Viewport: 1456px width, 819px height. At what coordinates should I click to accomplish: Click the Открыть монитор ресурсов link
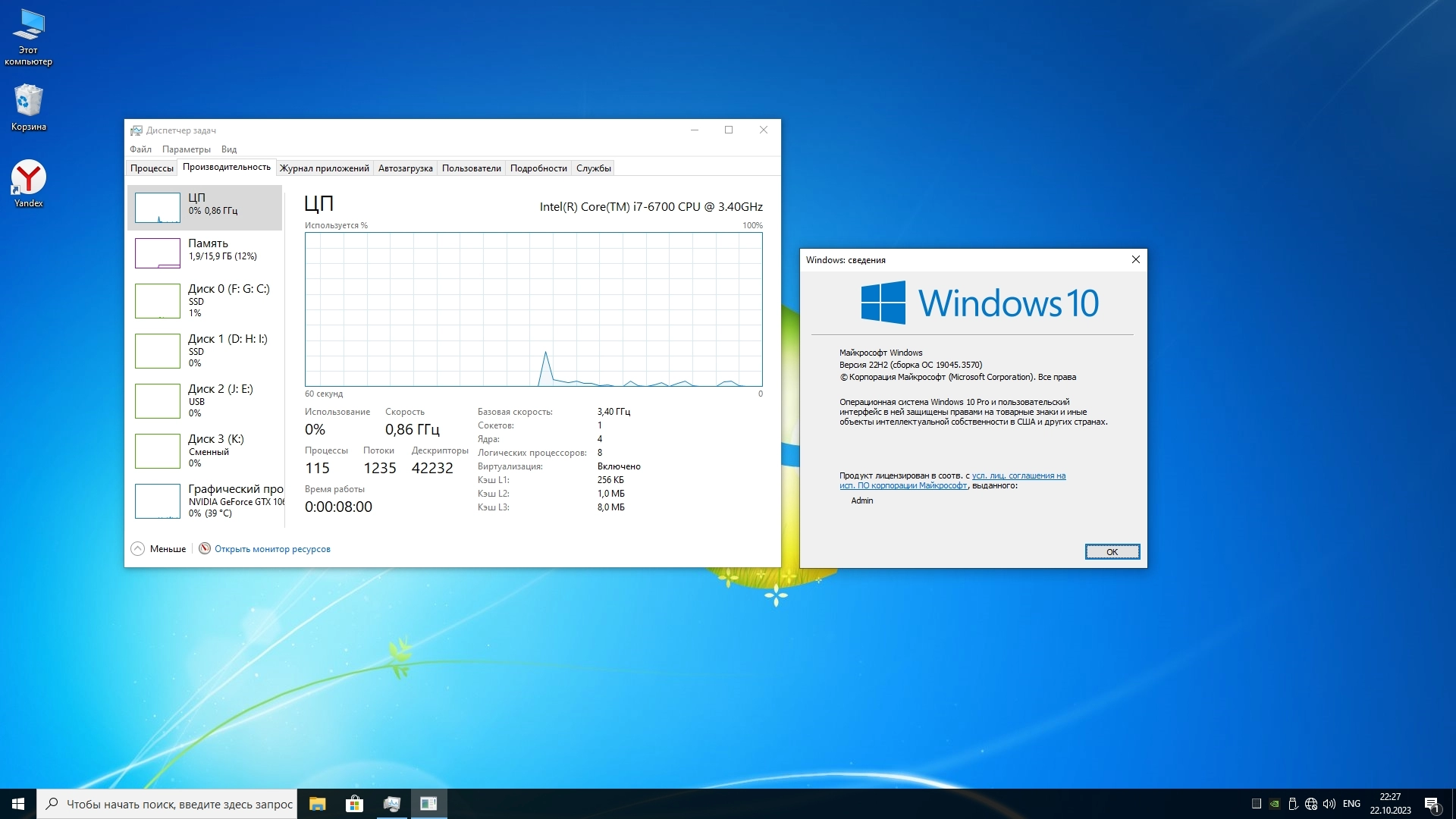click(272, 549)
